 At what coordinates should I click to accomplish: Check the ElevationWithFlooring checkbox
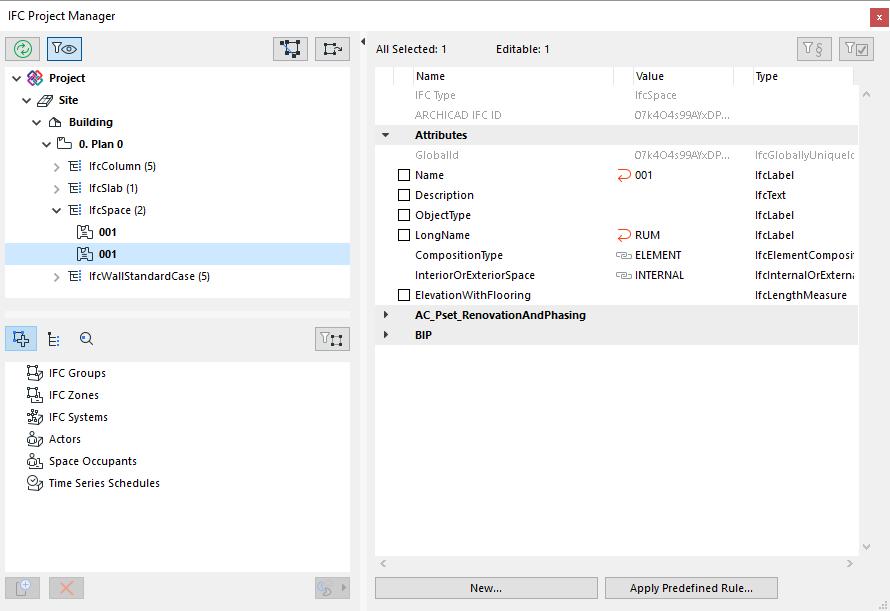point(404,295)
